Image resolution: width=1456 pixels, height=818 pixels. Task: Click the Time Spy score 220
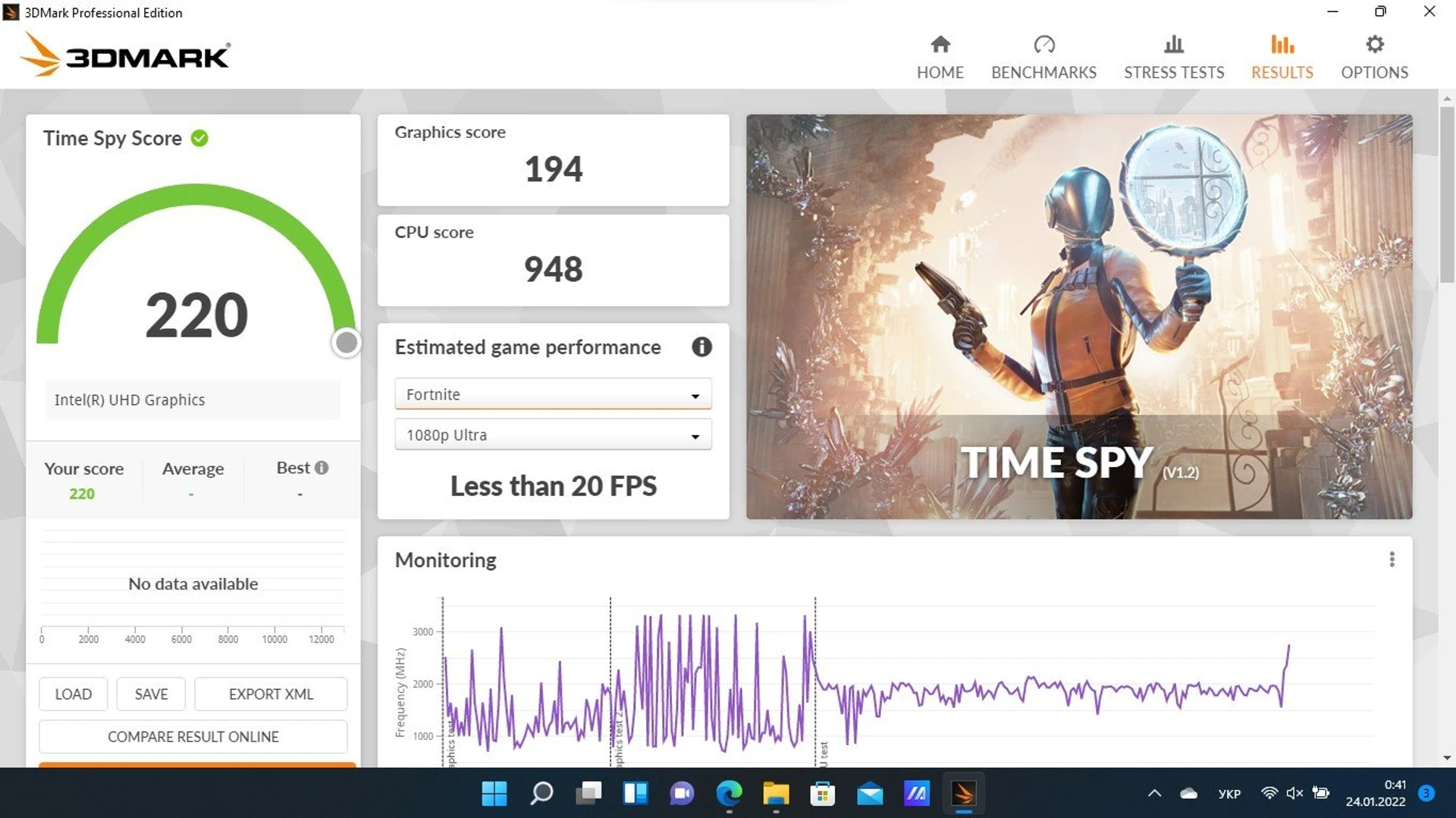(x=196, y=315)
